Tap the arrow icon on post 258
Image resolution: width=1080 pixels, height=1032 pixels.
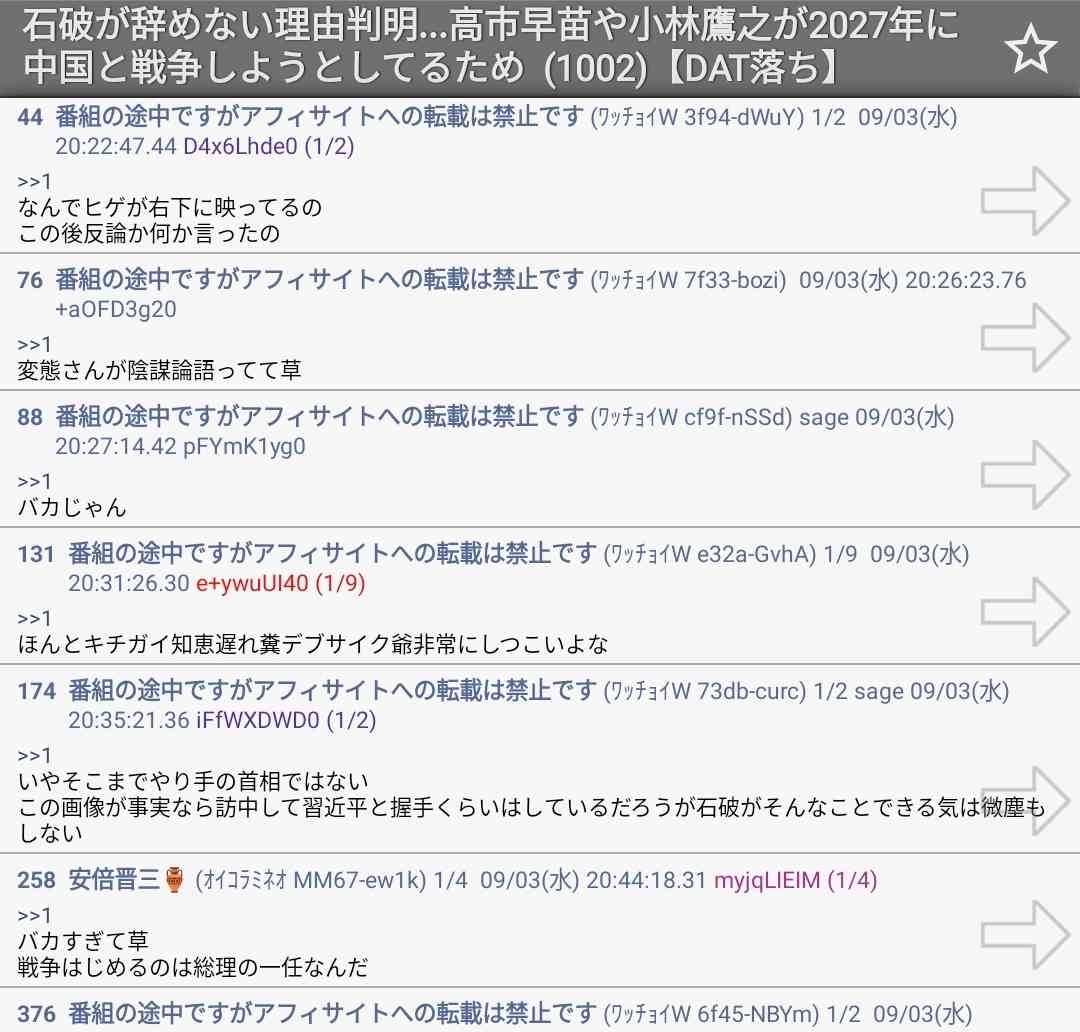point(1025,934)
